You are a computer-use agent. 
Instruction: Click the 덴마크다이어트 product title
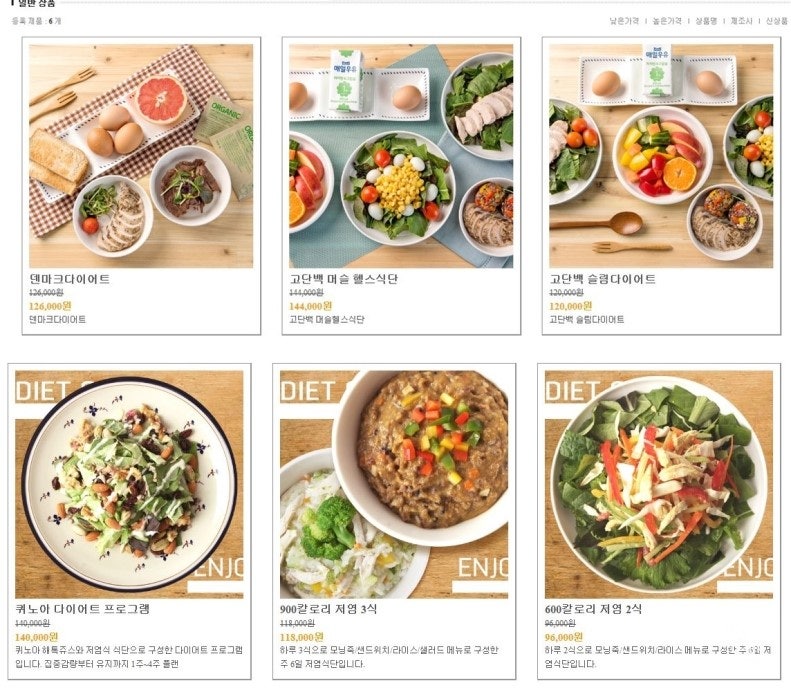pos(70,279)
